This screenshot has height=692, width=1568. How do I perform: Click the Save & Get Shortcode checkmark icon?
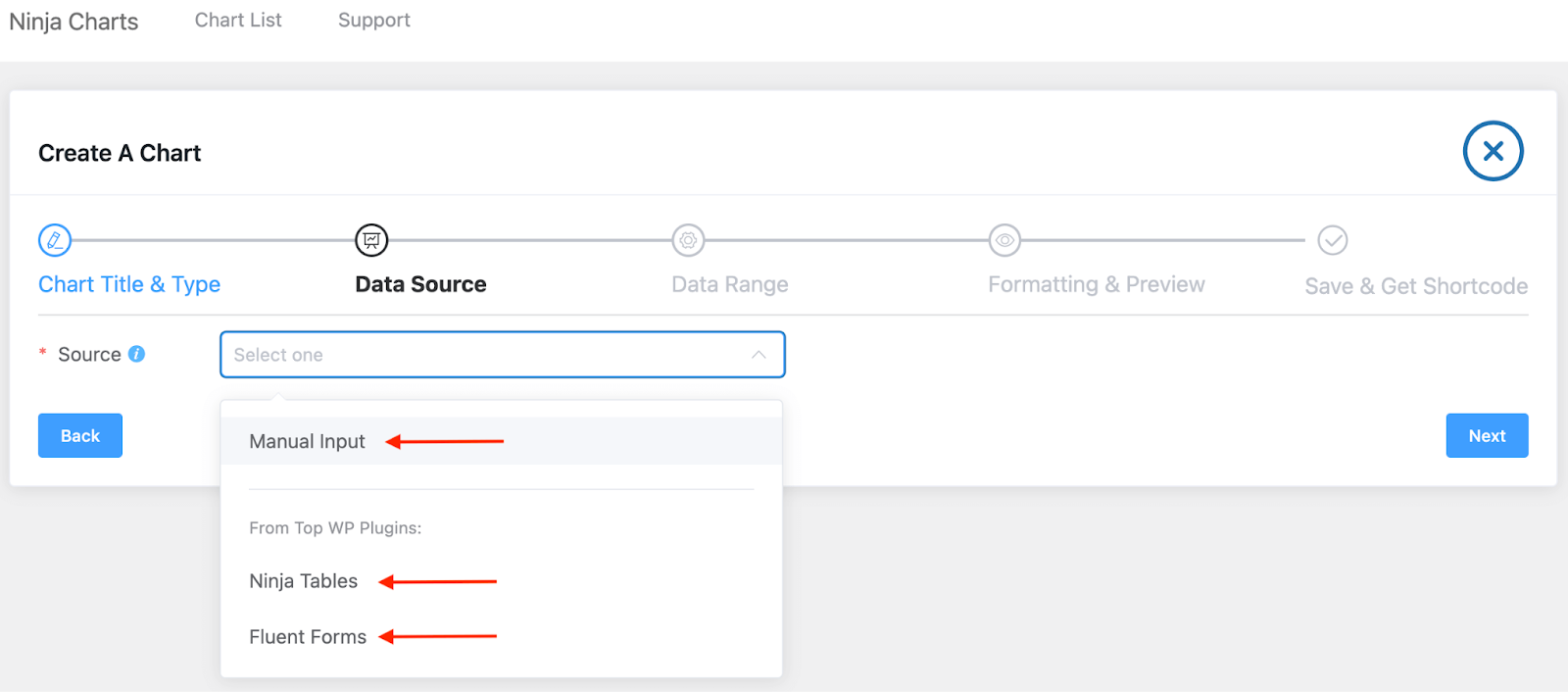[x=1332, y=240]
